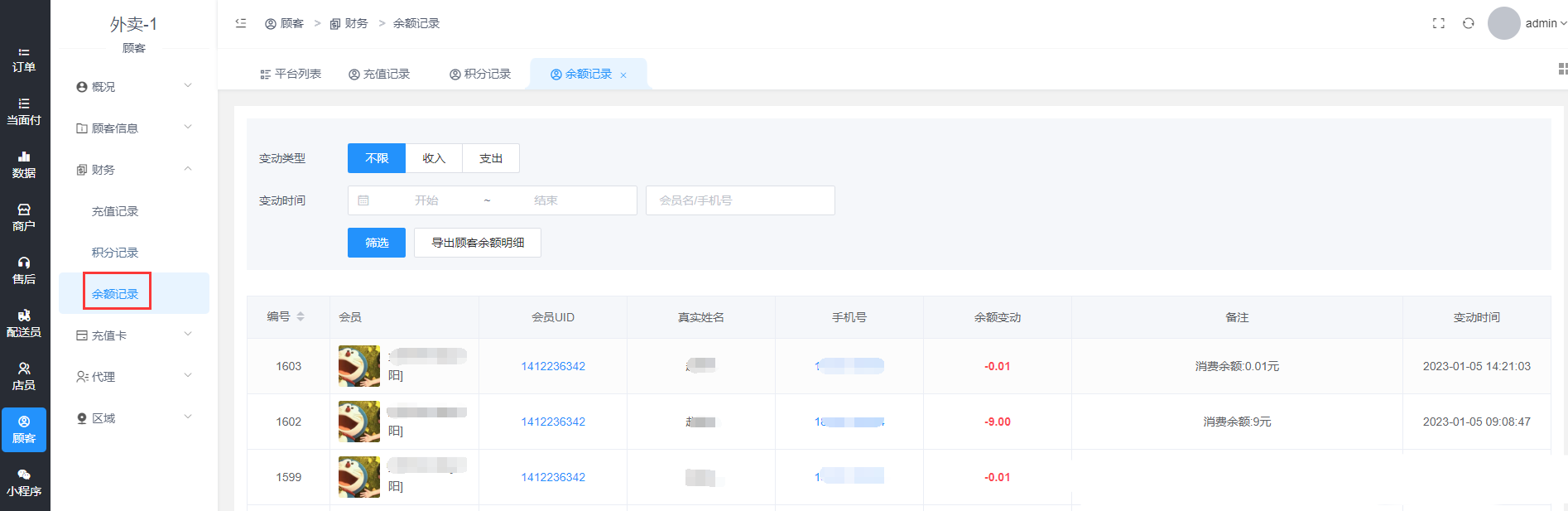Select 不限 change type
The height and width of the screenshot is (511, 1568).
click(377, 158)
